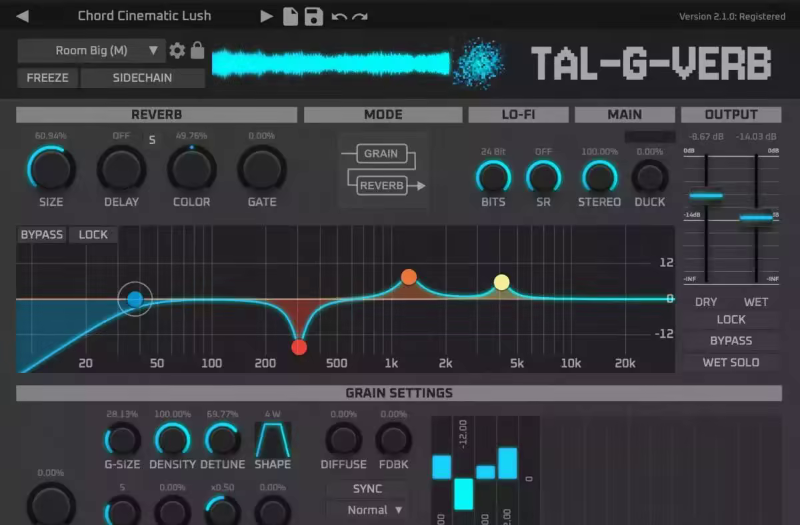The height and width of the screenshot is (525, 800).
Task: Redo change with forward curved arrow
Action: [x=360, y=17]
